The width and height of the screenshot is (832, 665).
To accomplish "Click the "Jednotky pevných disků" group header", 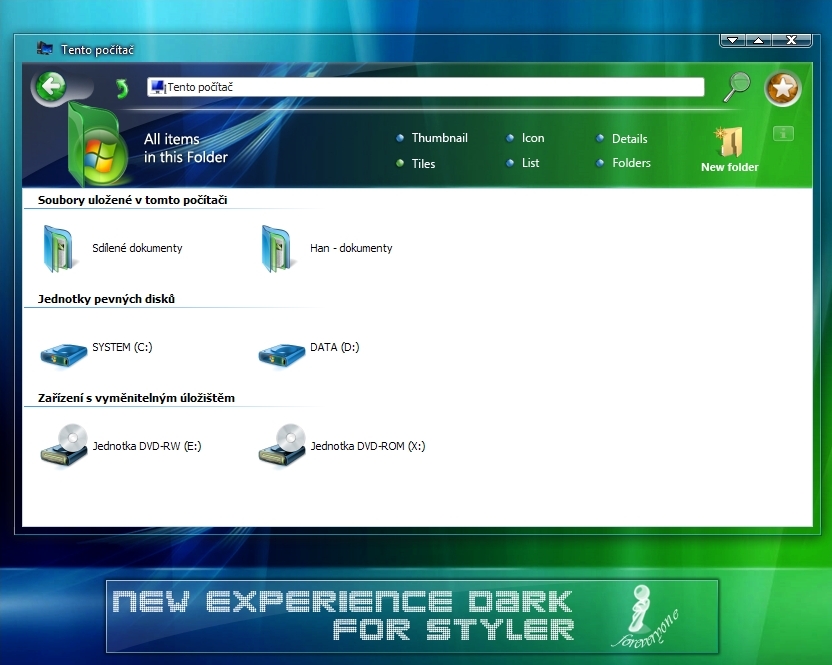I will 106,299.
